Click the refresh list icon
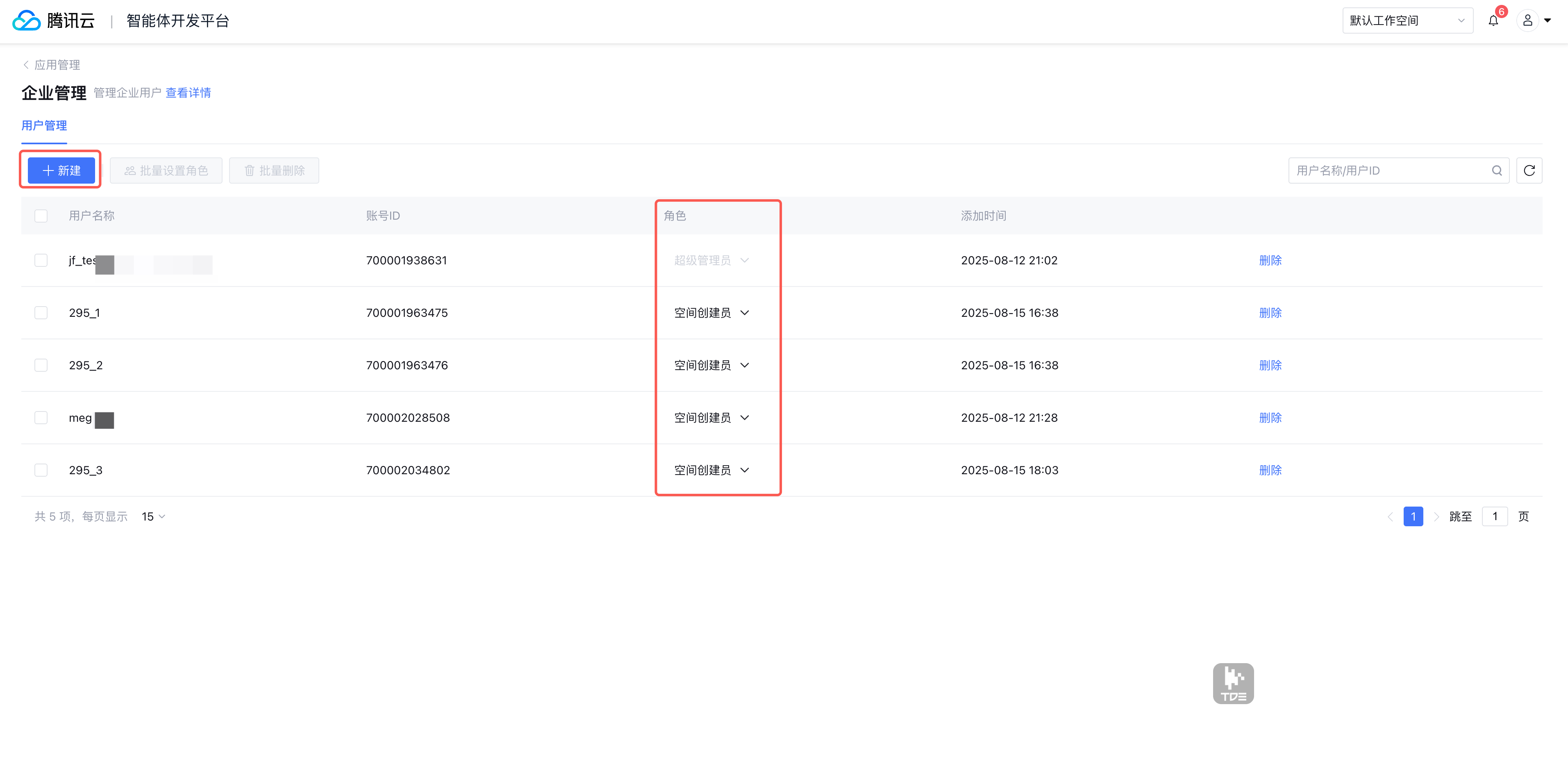This screenshot has height=782, width=1568. tap(1528, 170)
